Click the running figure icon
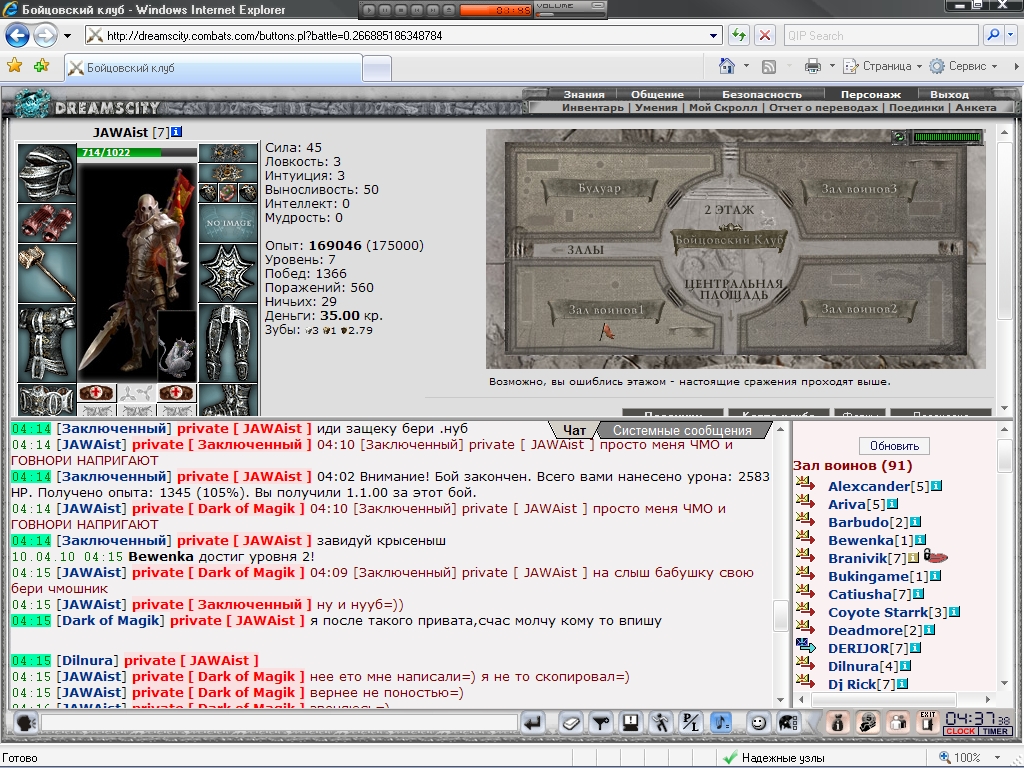This screenshot has height=768, width=1024. coord(661,723)
